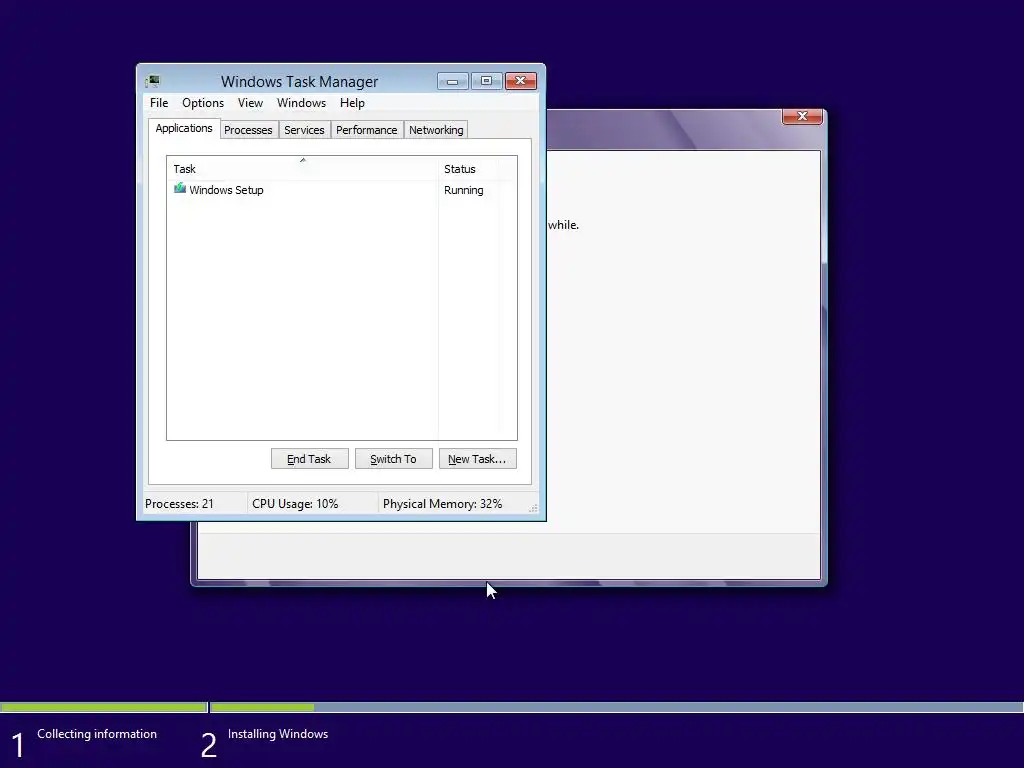Click the Switch To button
Viewport: 1024px width, 768px height.
coord(393,458)
